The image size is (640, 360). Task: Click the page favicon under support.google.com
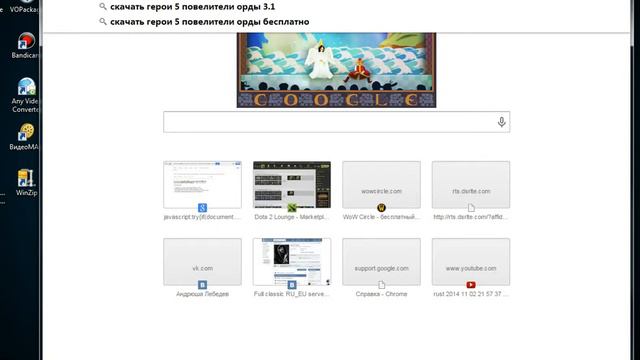[381, 285]
